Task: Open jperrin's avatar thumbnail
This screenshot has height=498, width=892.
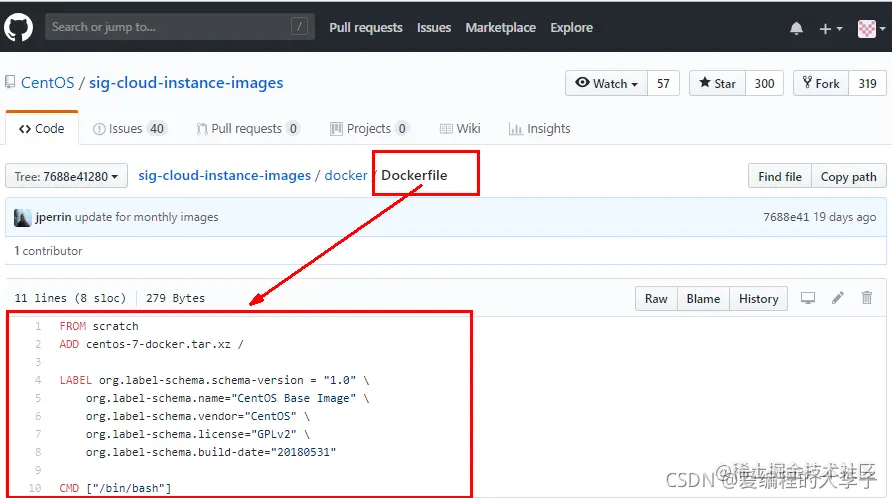Action: 23,217
